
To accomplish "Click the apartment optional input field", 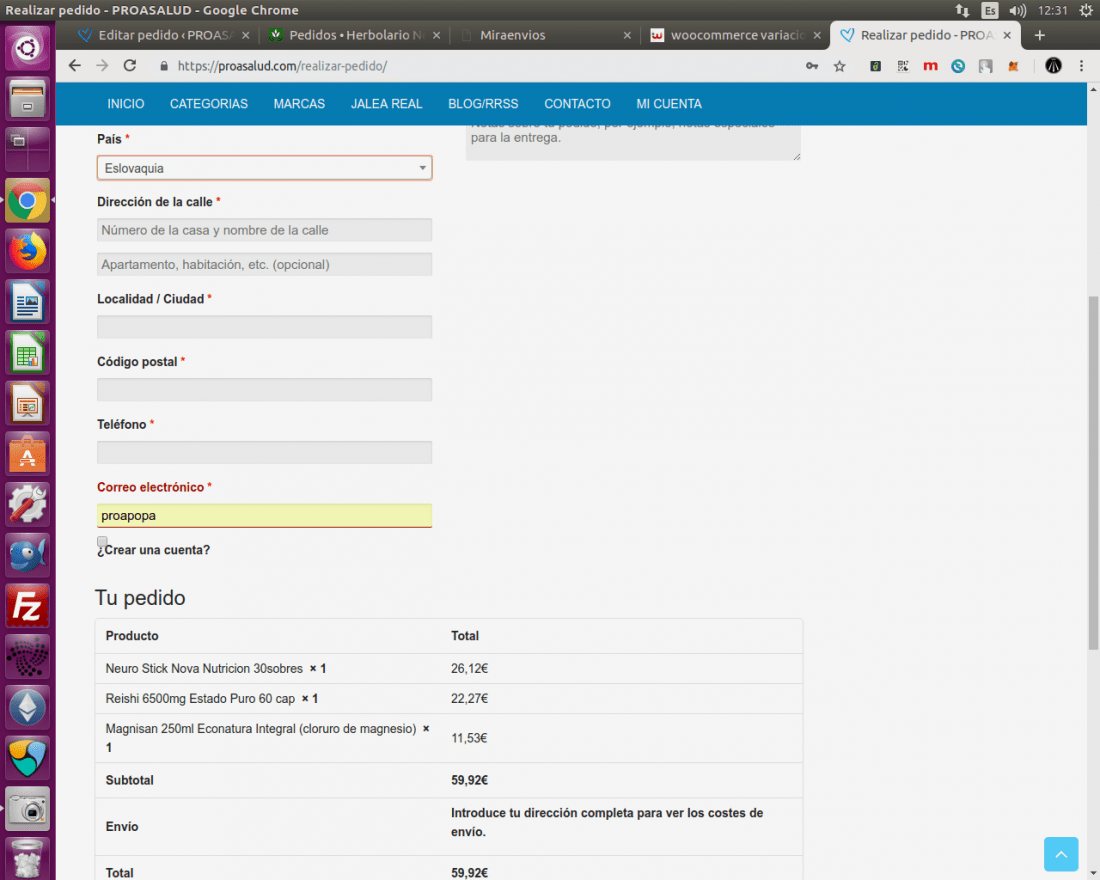I will (264, 265).
